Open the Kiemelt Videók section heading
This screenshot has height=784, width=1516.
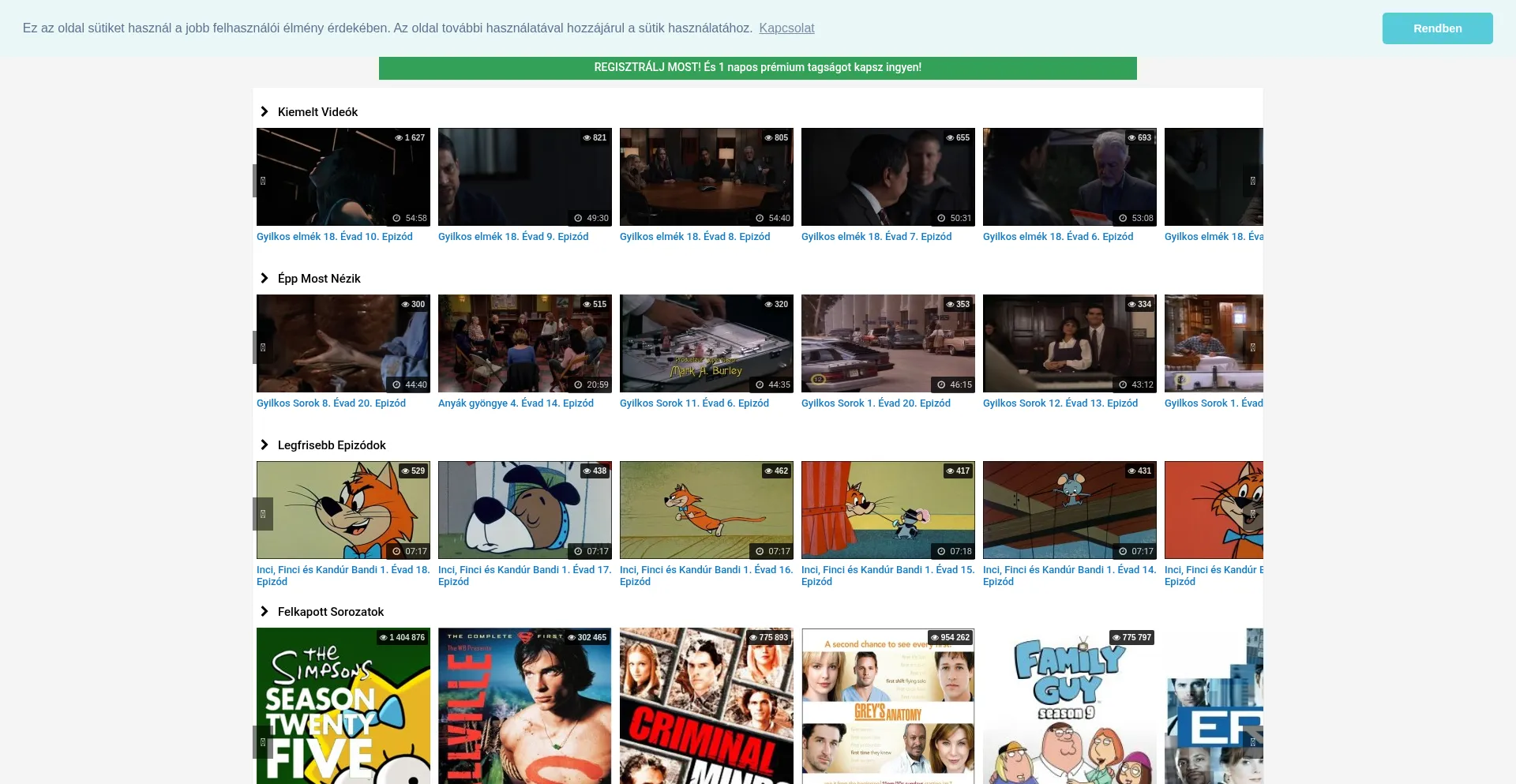[317, 112]
